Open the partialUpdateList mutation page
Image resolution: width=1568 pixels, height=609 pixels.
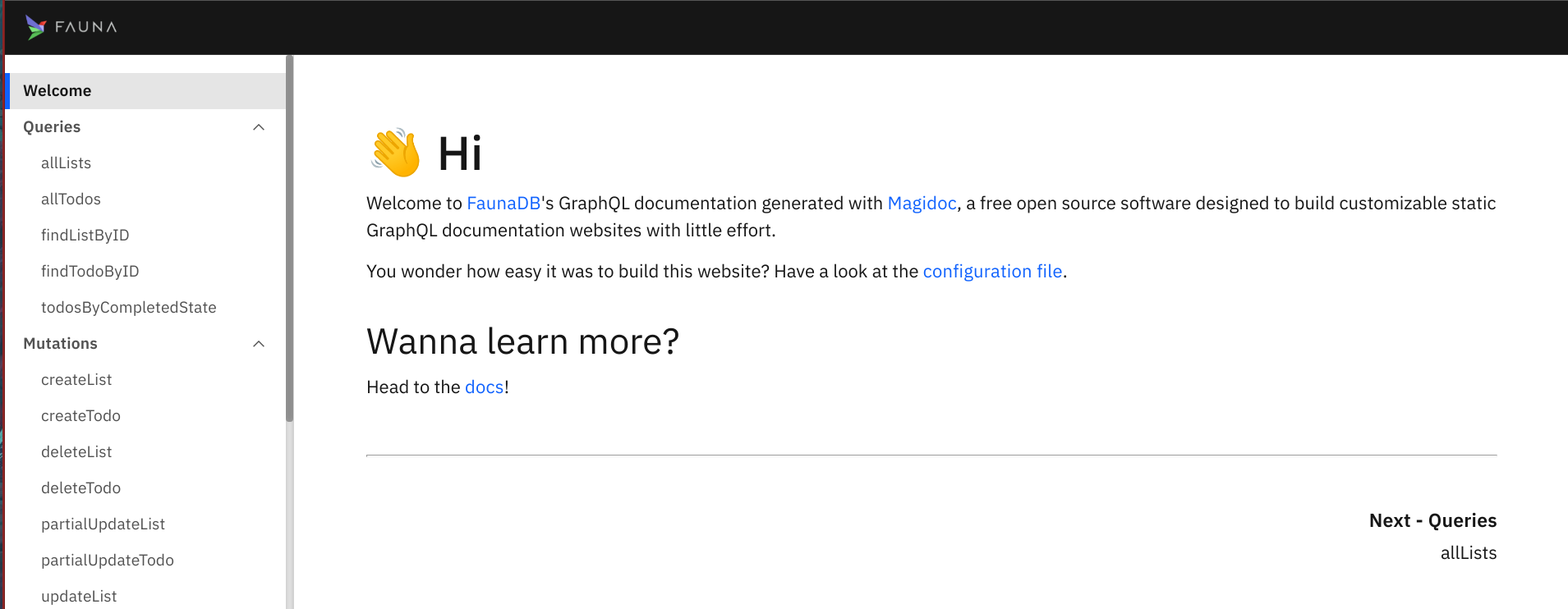[x=103, y=524]
